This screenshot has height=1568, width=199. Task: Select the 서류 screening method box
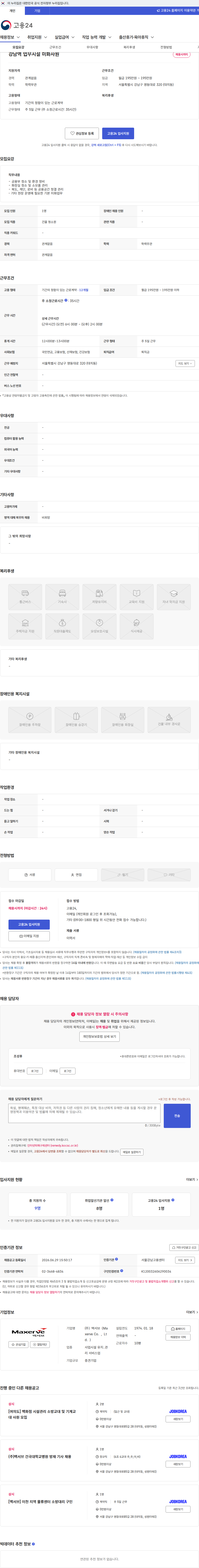(30, 875)
